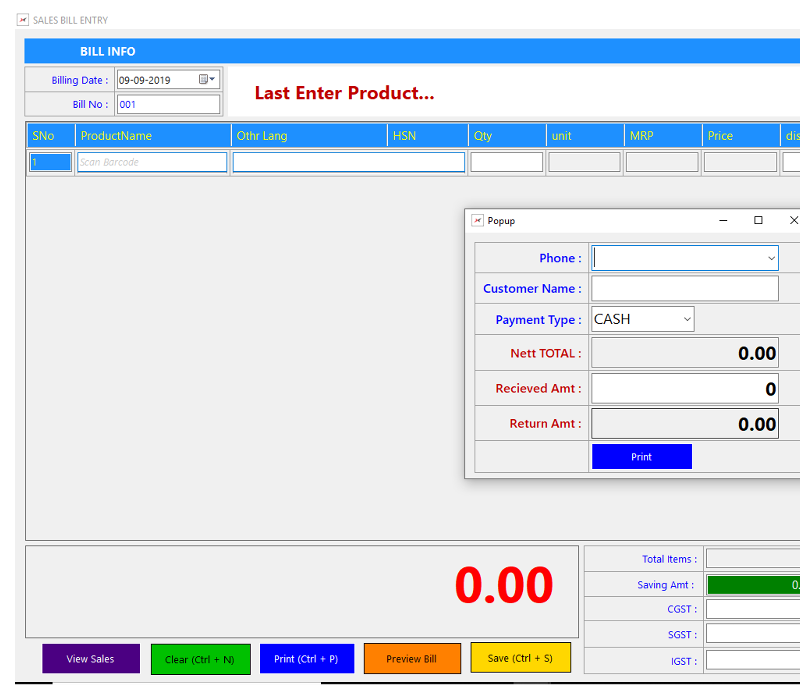Click the Print (Ctrl + P) button
The width and height of the screenshot is (800, 700).
(x=307, y=659)
